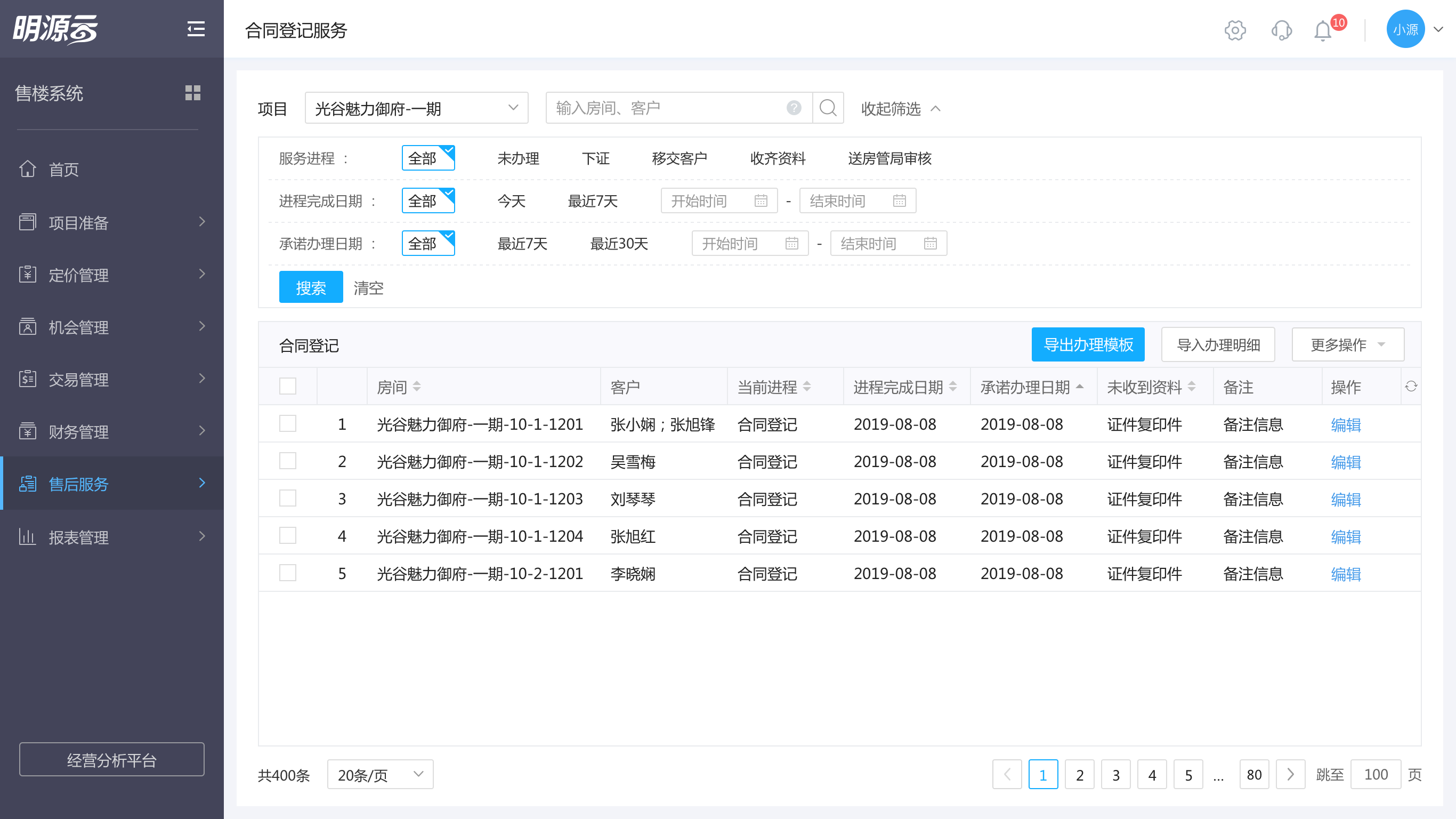This screenshot has height=819, width=1456.
Task: Open settings gear icon in header
Action: point(1235,30)
